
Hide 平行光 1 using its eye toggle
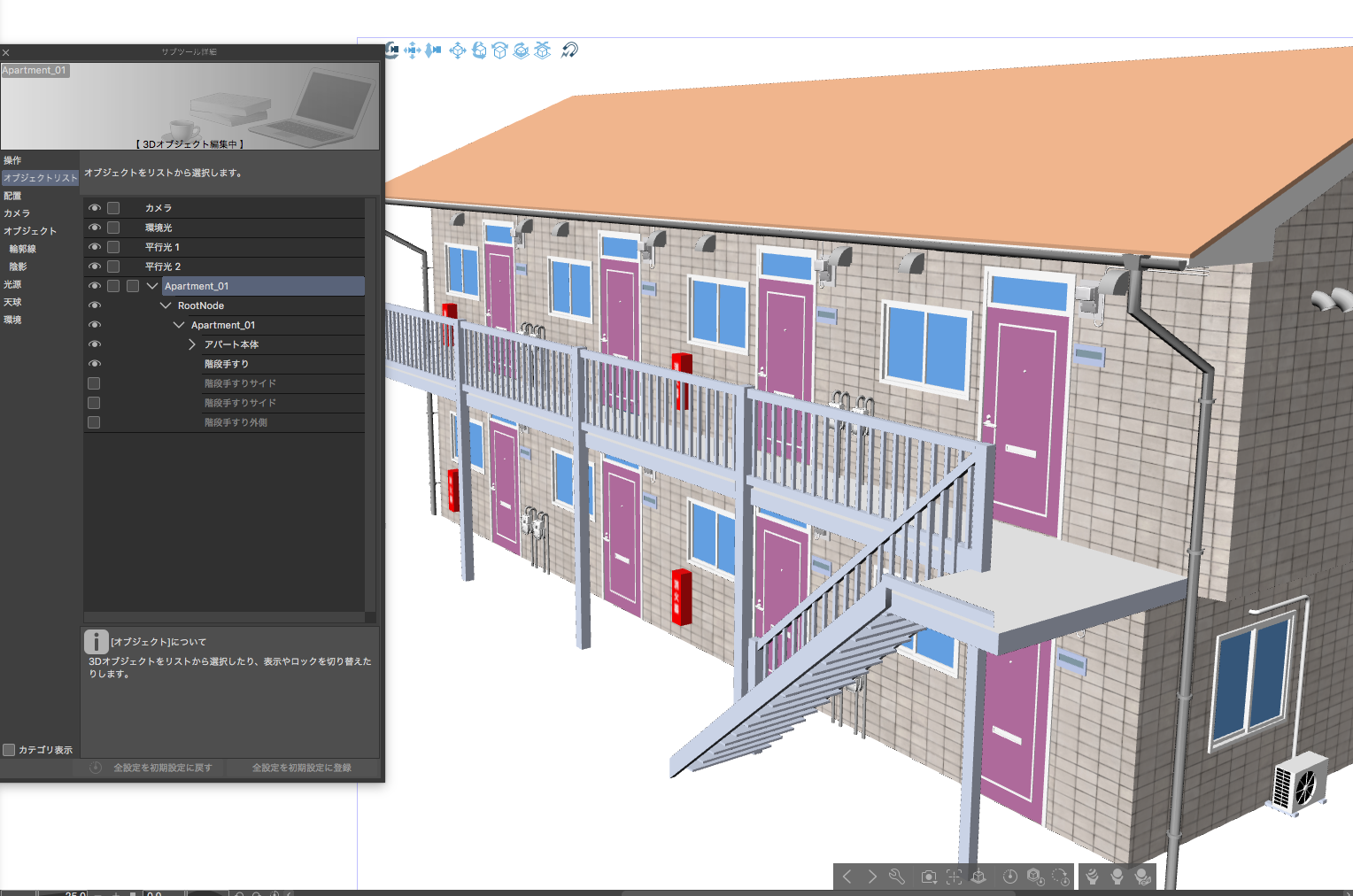[x=94, y=246]
